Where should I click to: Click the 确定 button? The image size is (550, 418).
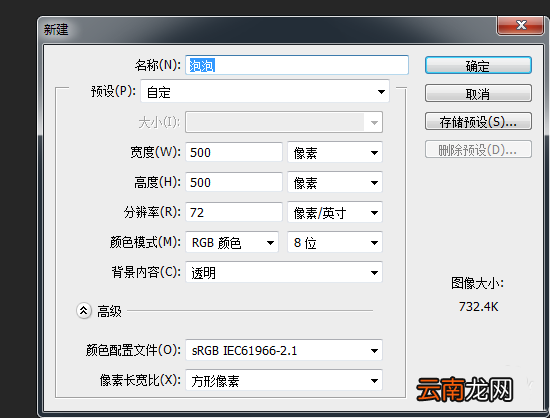coord(478,66)
